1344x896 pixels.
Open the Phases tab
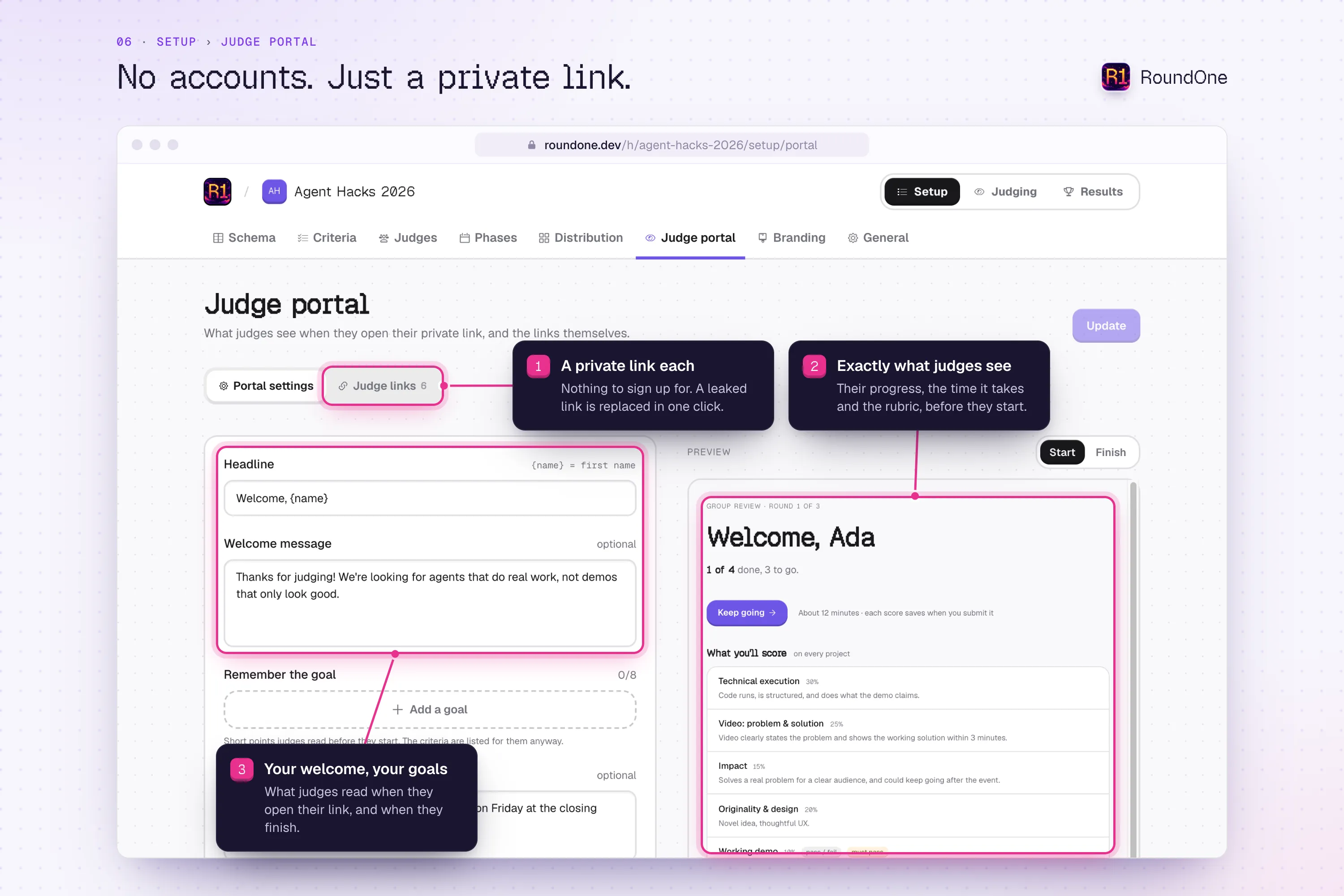pyautogui.click(x=488, y=238)
